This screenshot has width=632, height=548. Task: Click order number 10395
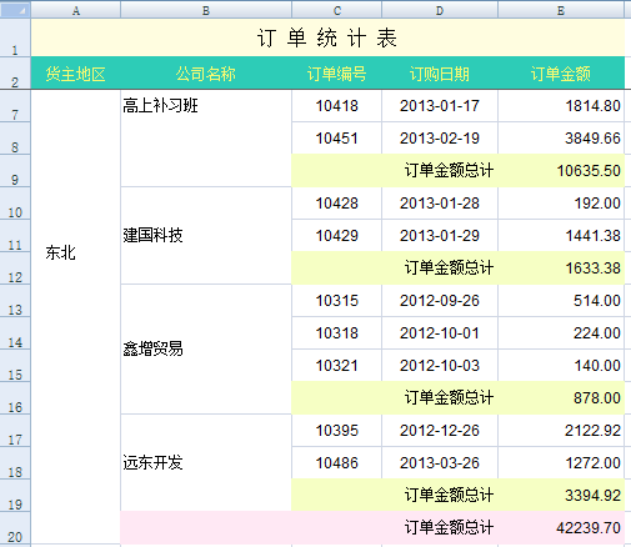click(x=337, y=431)
